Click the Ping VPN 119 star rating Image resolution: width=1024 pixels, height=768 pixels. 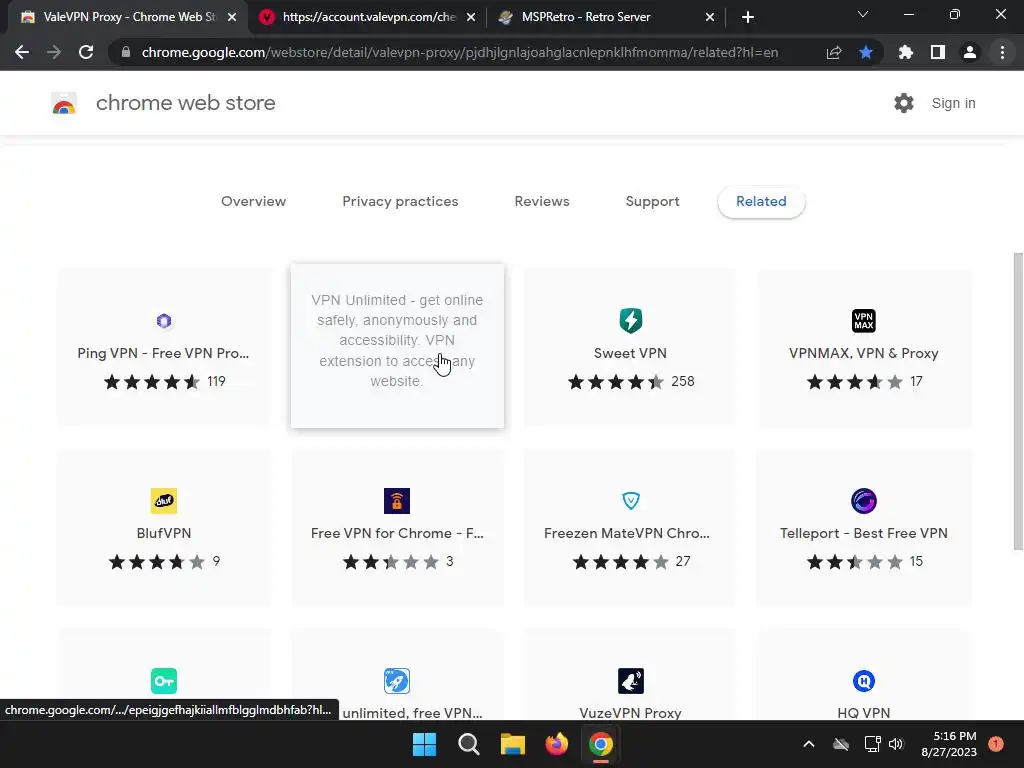[x=165, y=381]
